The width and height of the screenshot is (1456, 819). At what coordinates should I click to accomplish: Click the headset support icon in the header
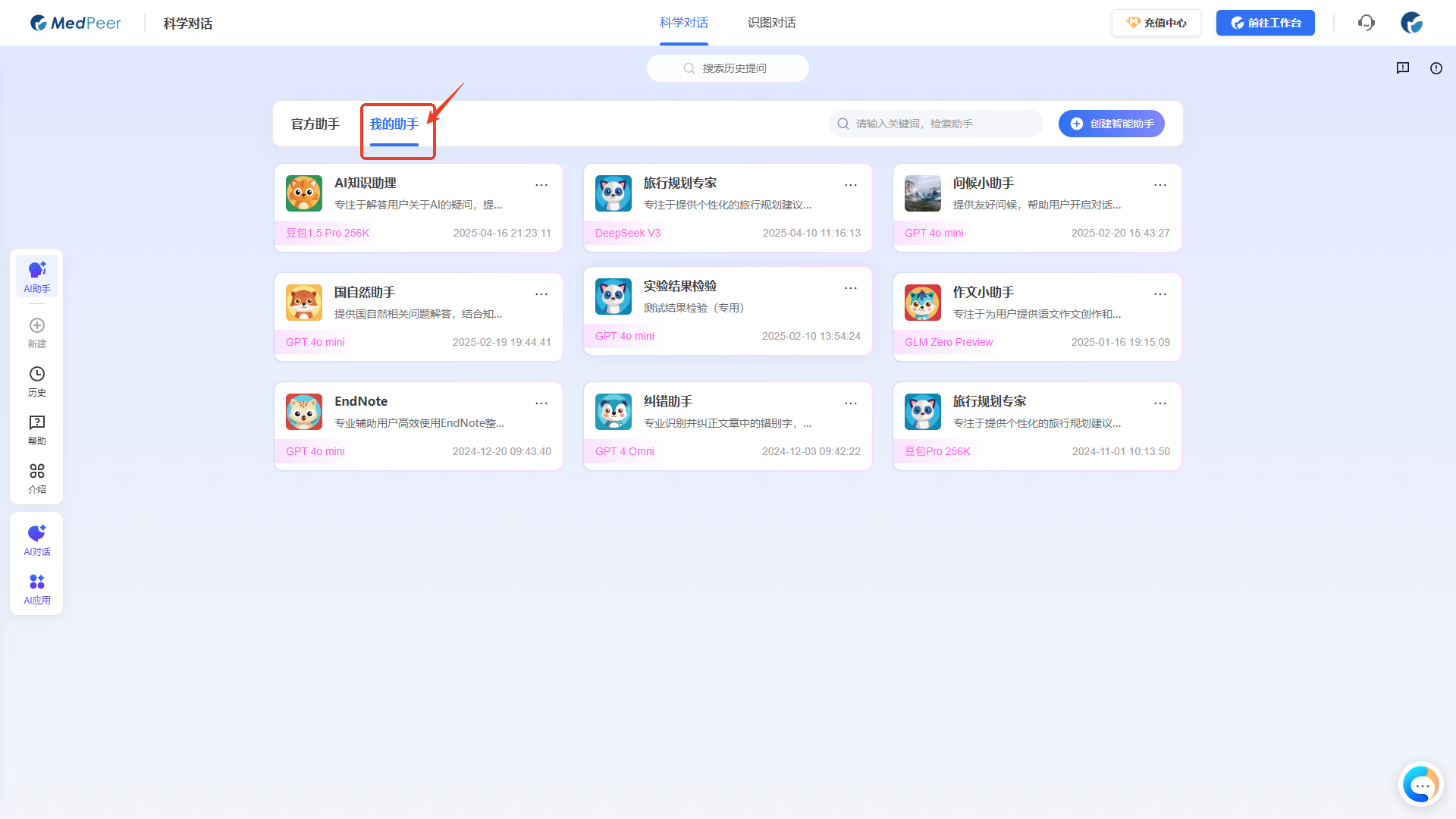1367,23
